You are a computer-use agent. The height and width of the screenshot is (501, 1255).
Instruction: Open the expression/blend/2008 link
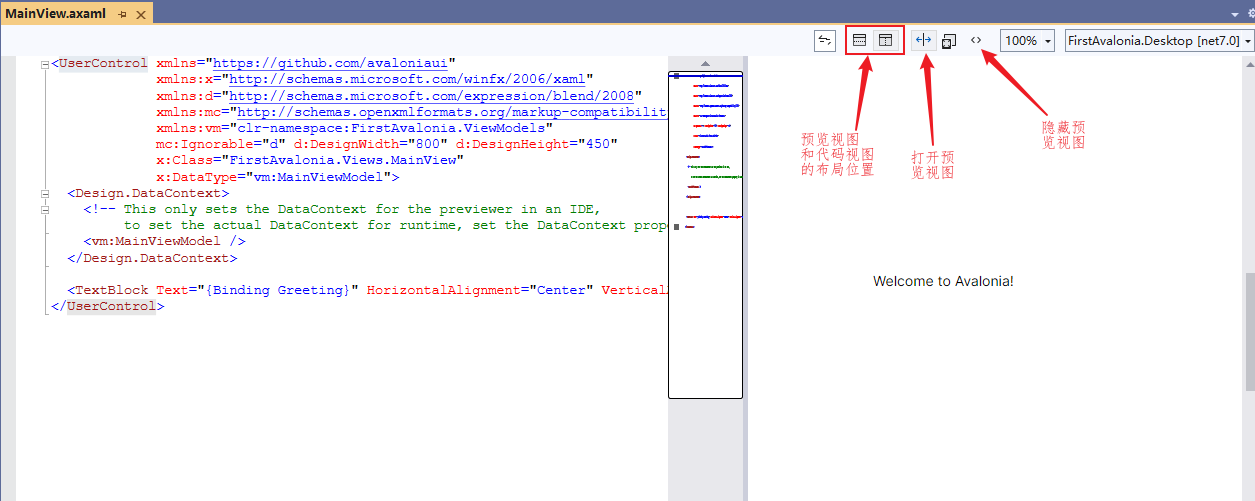coord(431,94)
